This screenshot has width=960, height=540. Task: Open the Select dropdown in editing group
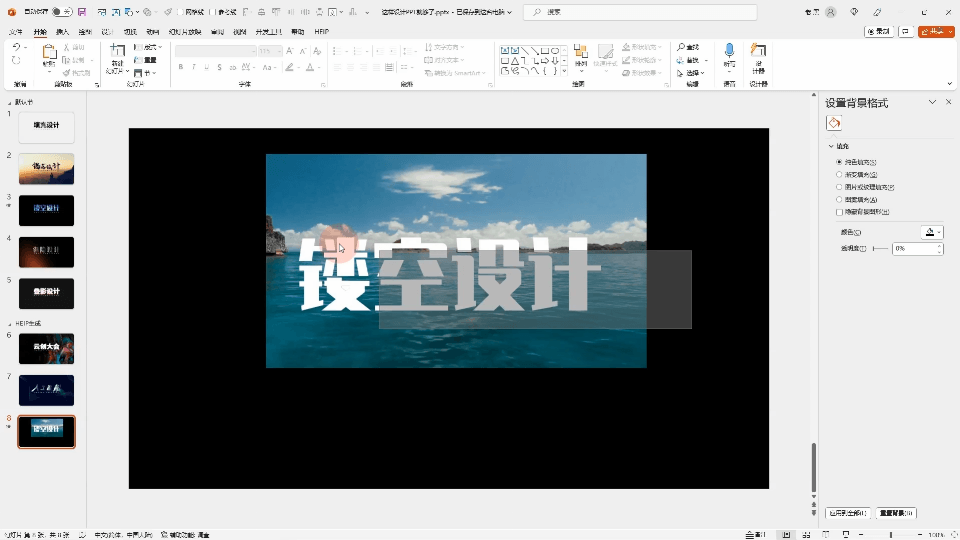(x=691, y=73)
